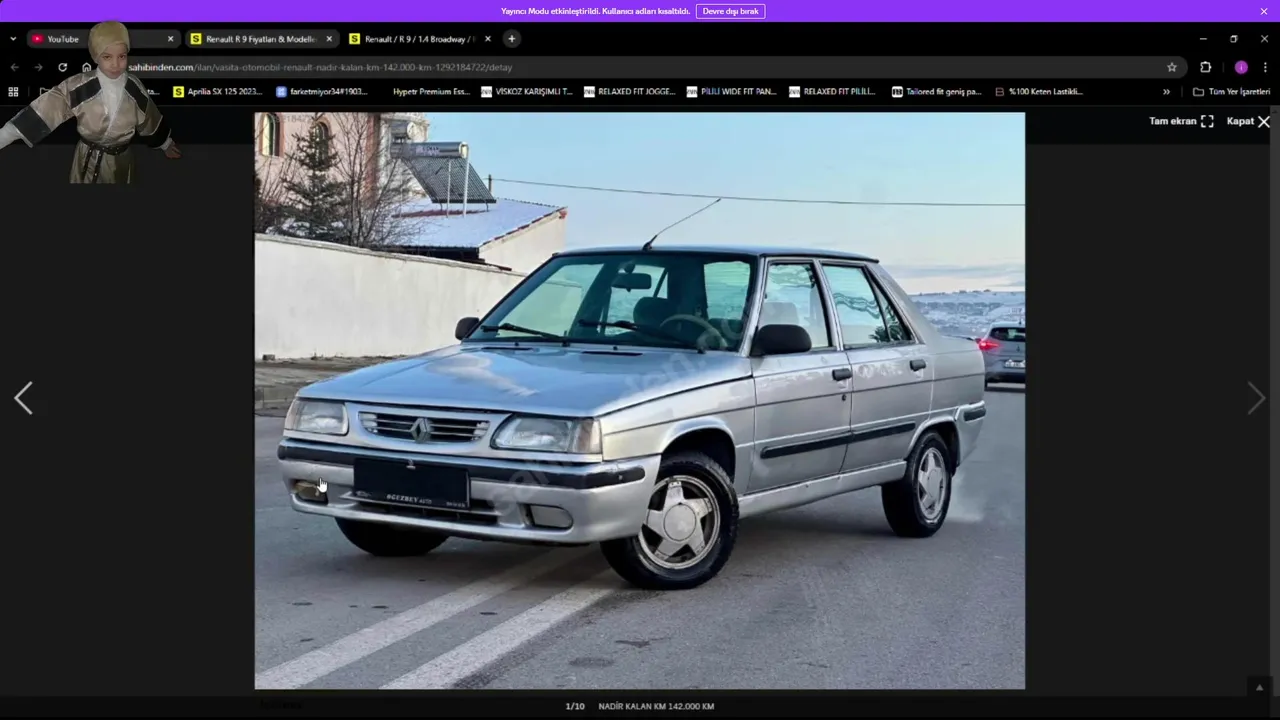Click NADİR KALAN KM 142.000 KM caption
The height and width of the screenshot is (720, 1280).
(656, 706)
